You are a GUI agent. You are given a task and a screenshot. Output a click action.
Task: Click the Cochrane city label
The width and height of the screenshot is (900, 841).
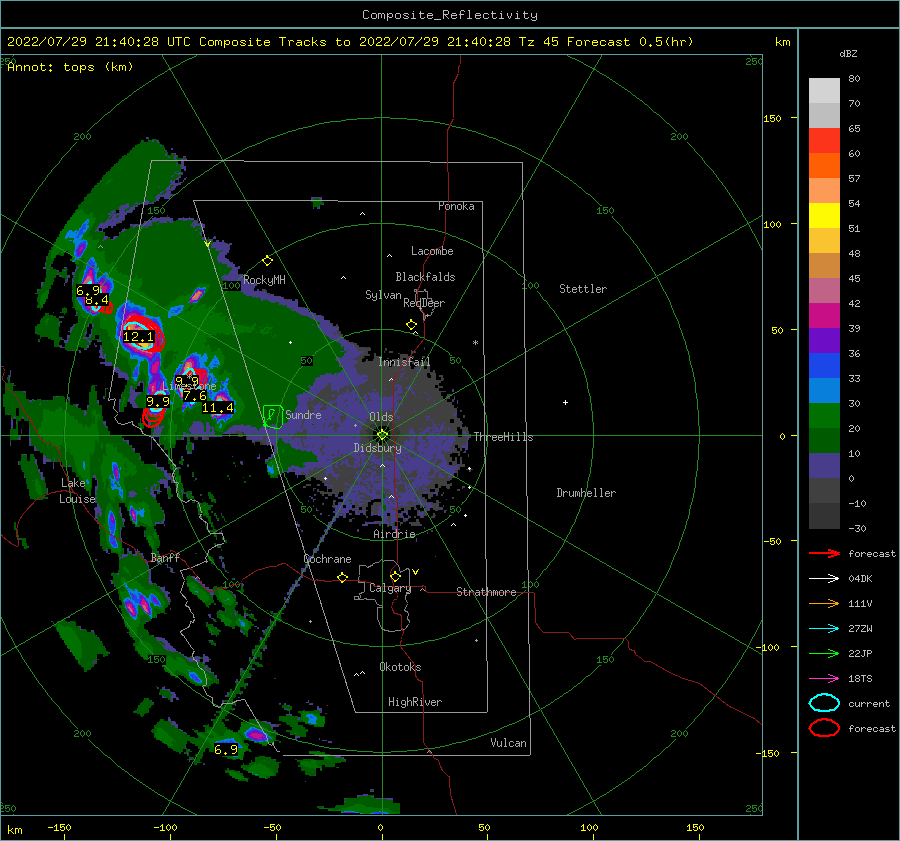(327, 559)
